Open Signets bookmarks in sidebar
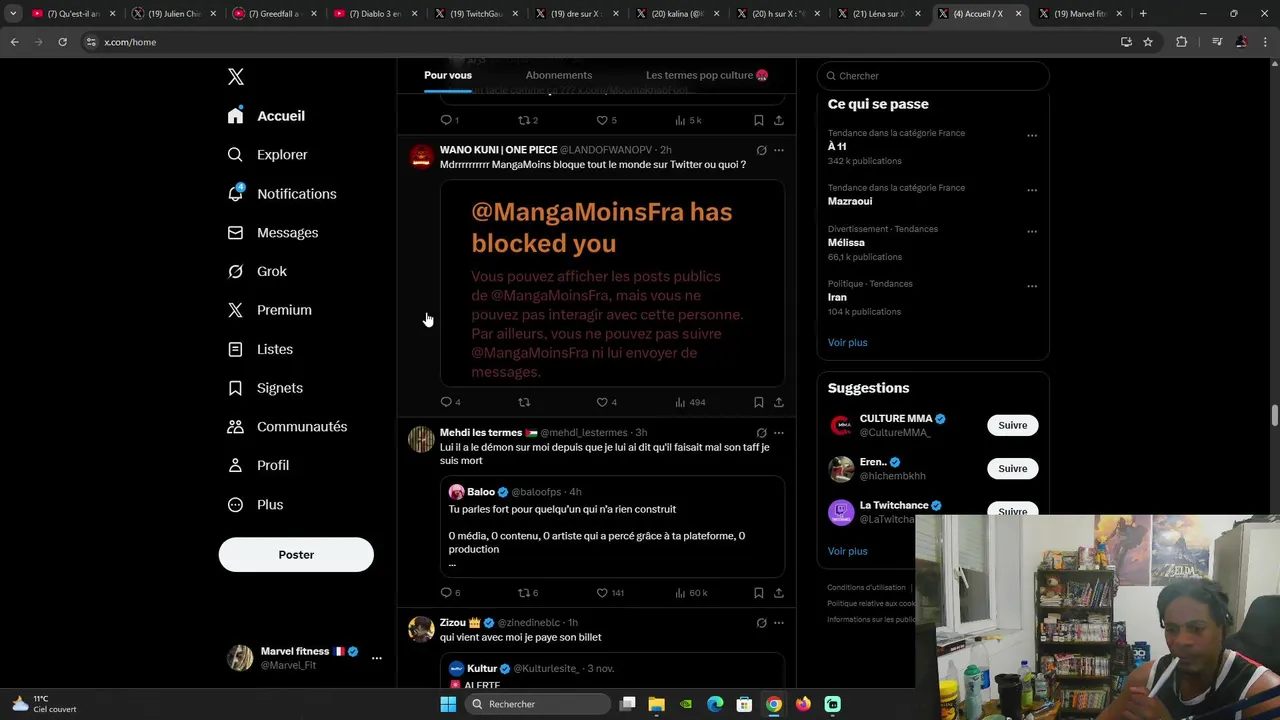The image size is (1280, 720). click(x=265, y=388)
